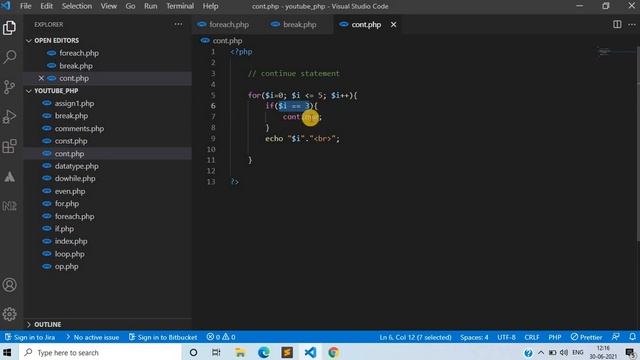Screen dimensions: 640x360
Task: Open Cortana circle on the taskbar
Action: tap(193, 352)
